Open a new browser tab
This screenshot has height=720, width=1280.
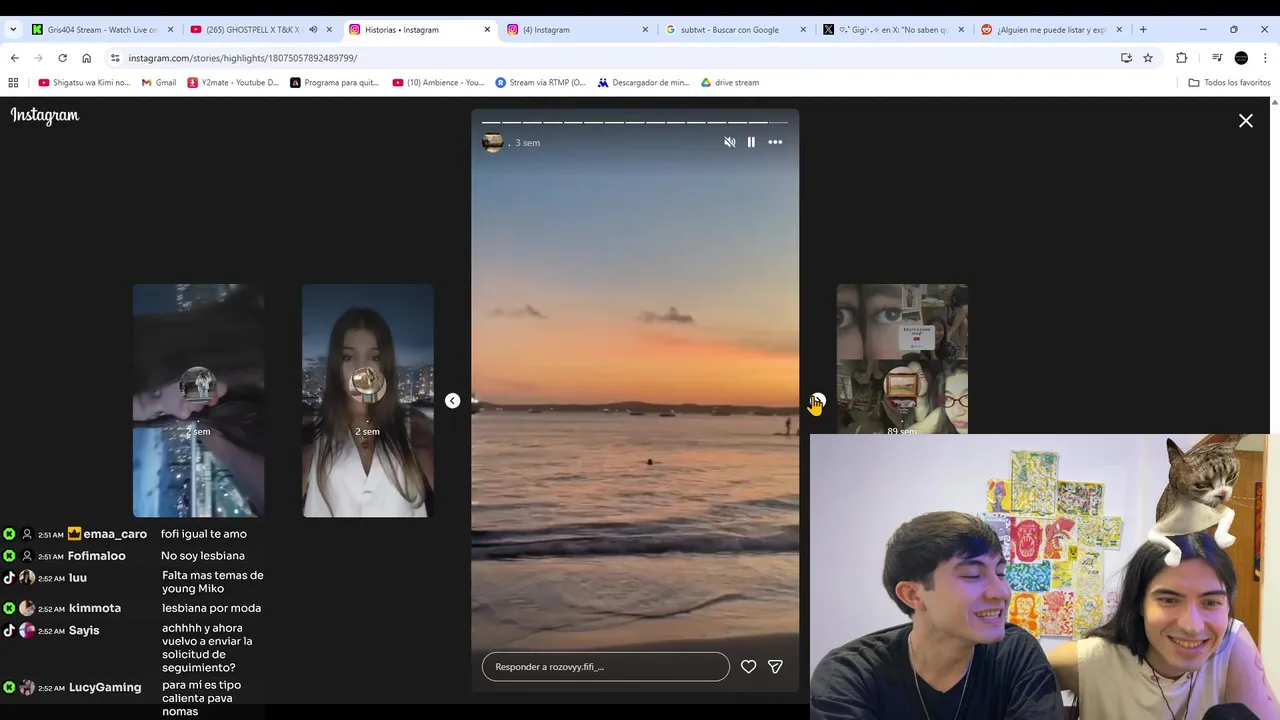1143,30
